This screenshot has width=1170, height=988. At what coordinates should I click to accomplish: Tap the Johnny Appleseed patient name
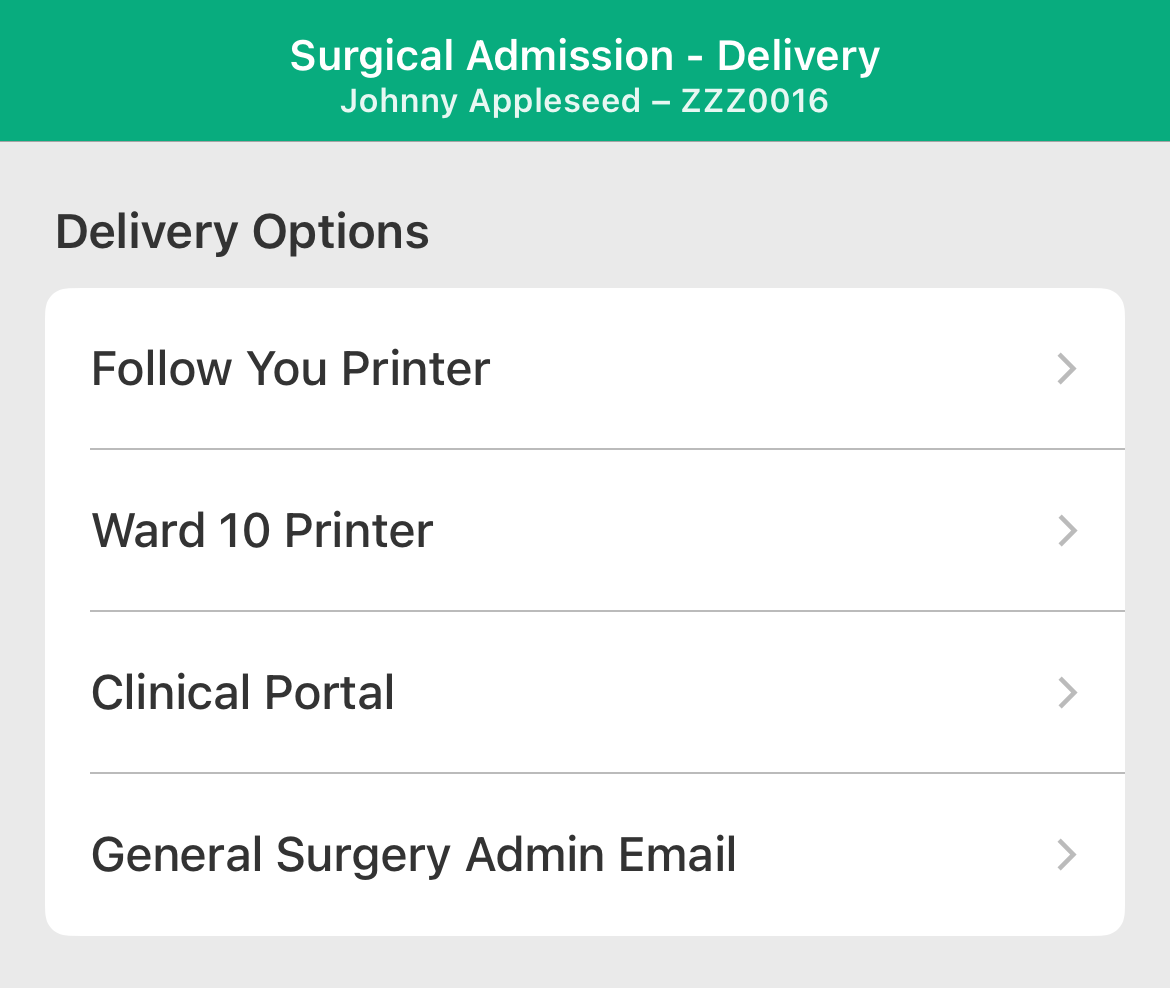click(490, 101)
